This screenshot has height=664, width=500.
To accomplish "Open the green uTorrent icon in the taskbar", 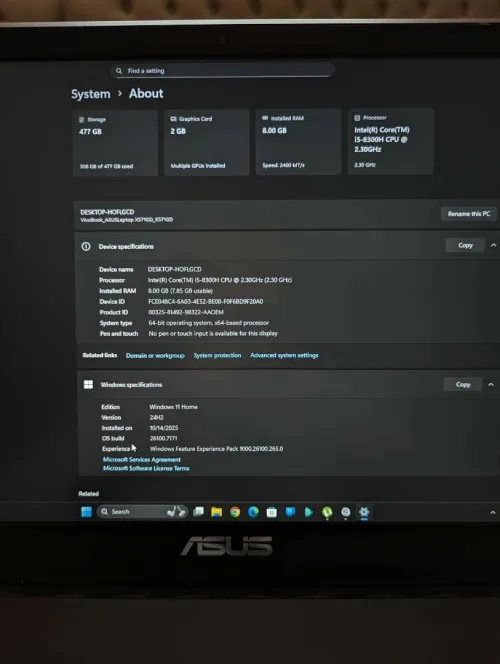I will tap(327, 512).
